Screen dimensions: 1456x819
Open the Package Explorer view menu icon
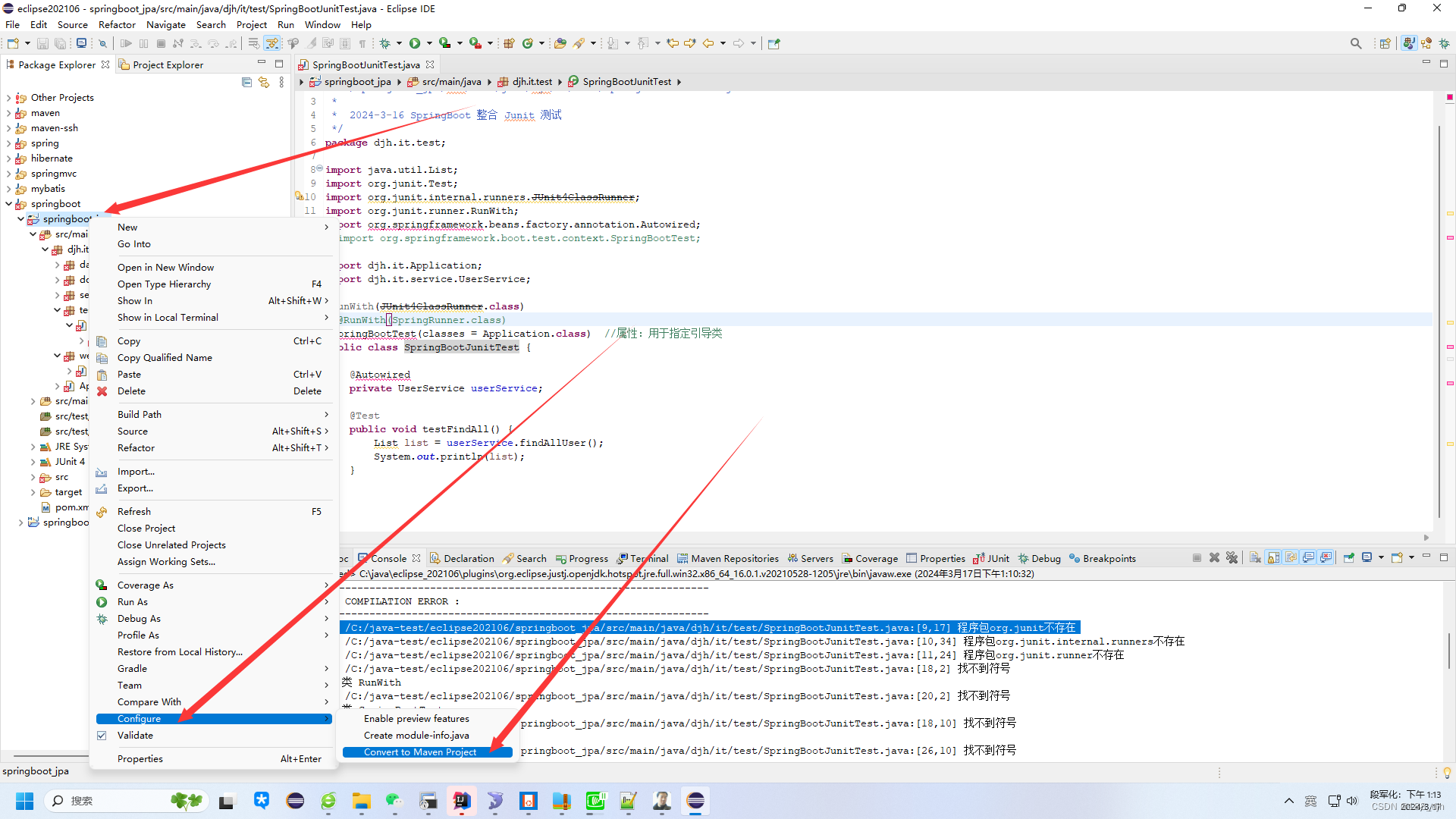coord(281,82)
